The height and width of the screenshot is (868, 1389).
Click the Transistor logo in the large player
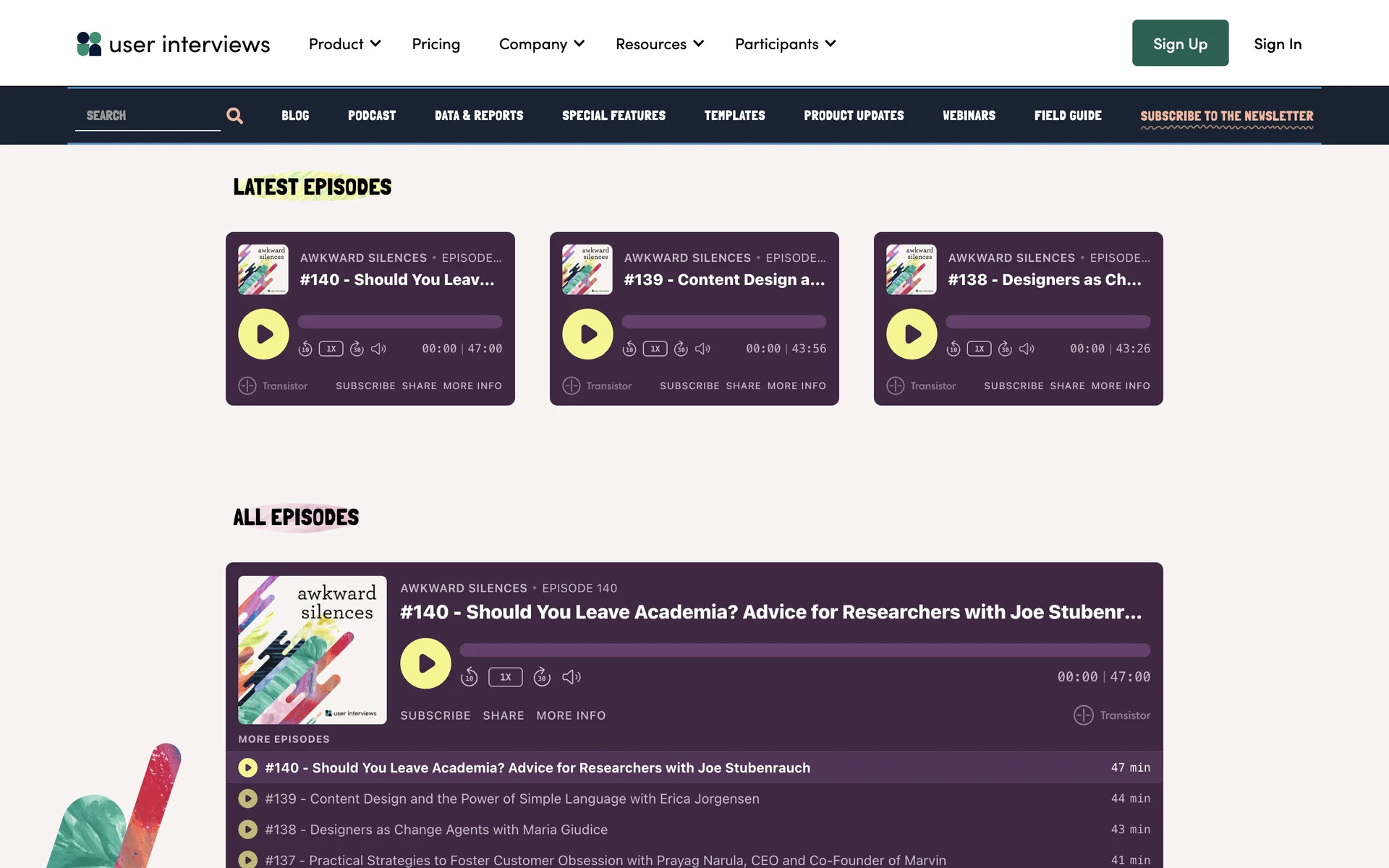tap(1112, 715)
